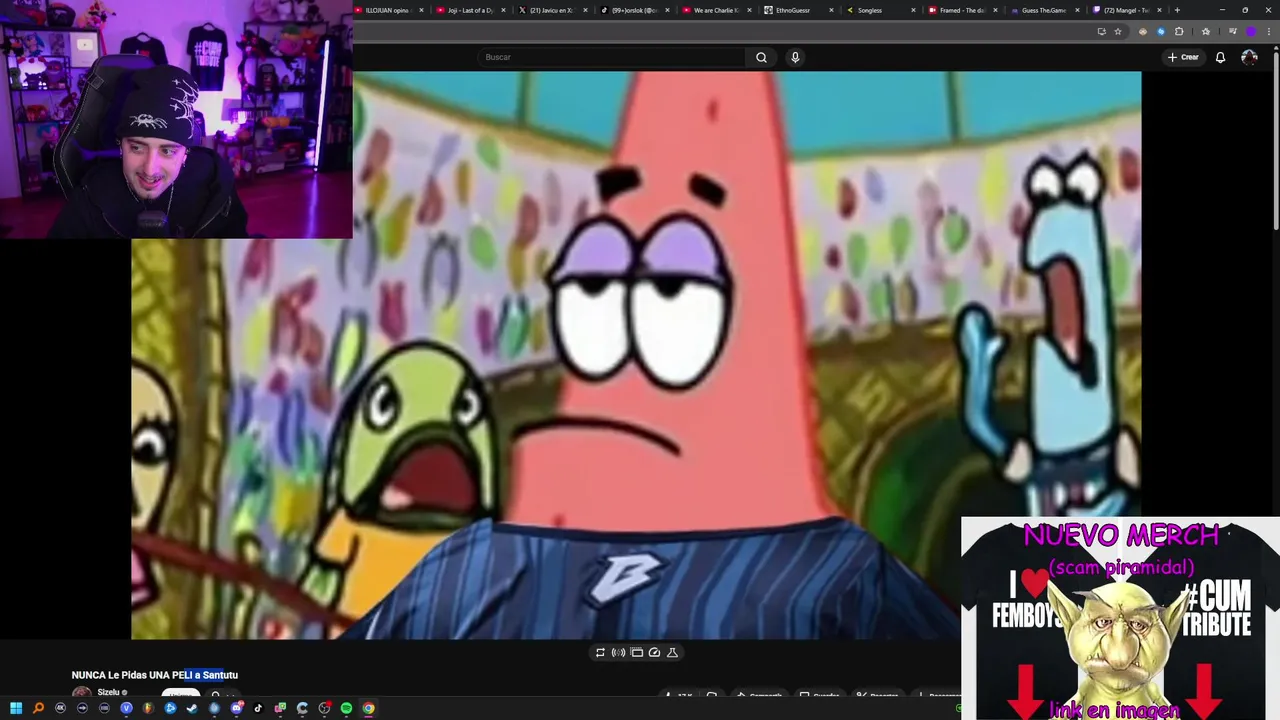Open the Mangel Twitch tab
This screenshot has height=720, width=1280.
pyautogui.click(x=1126, y=10)
